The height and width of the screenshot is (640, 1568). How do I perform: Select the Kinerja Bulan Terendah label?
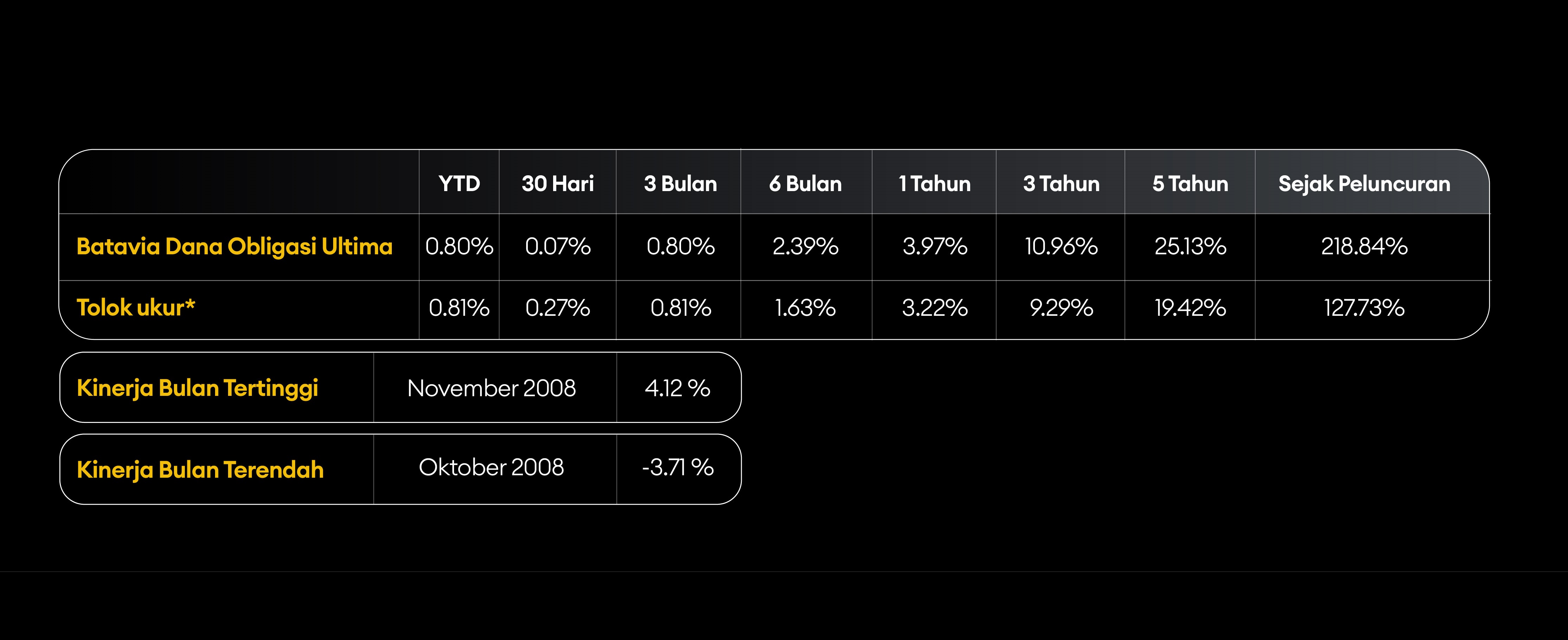200,470
